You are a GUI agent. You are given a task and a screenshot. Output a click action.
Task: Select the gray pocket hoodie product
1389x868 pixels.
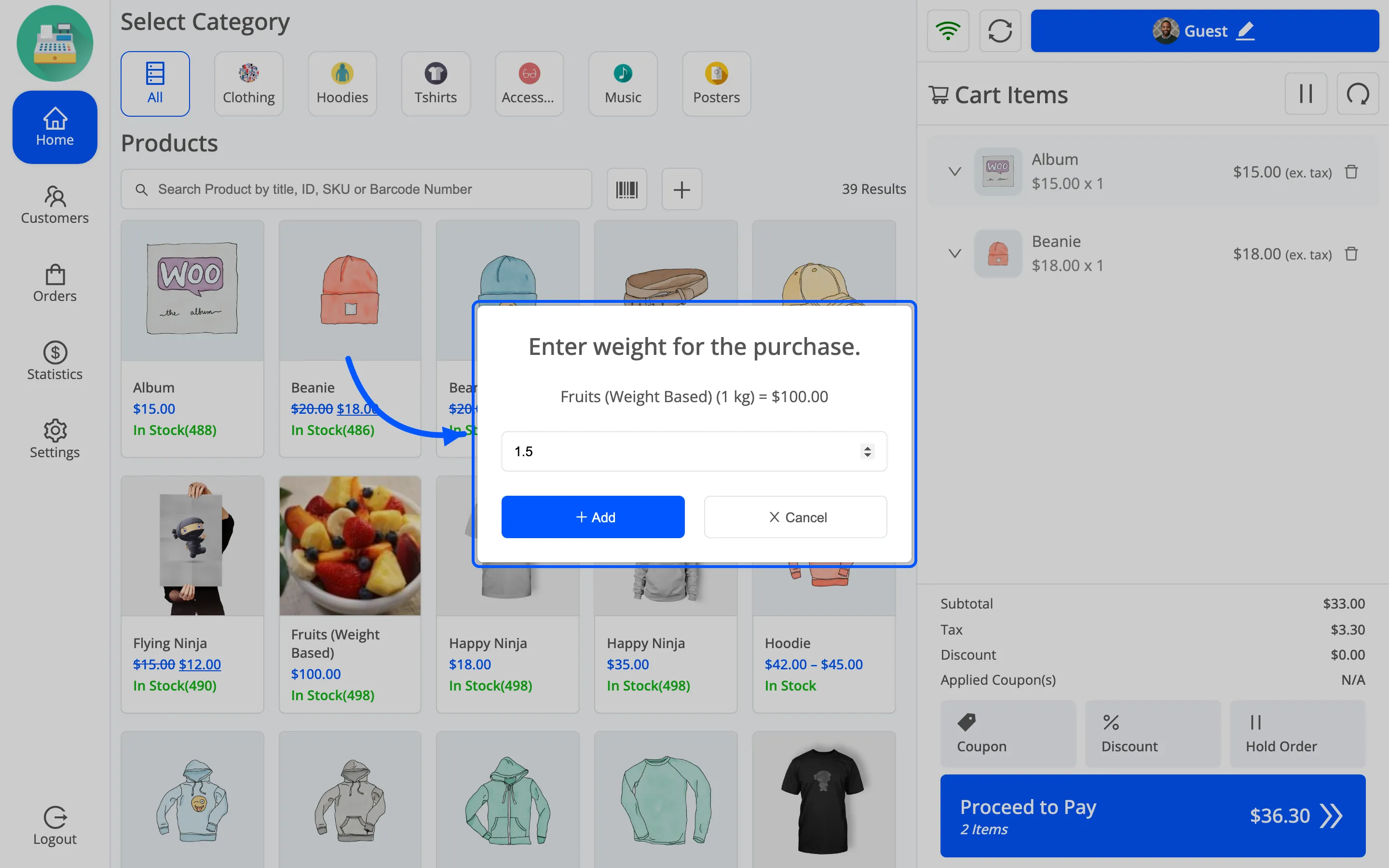pyautogui.click(x=350, y=800)
